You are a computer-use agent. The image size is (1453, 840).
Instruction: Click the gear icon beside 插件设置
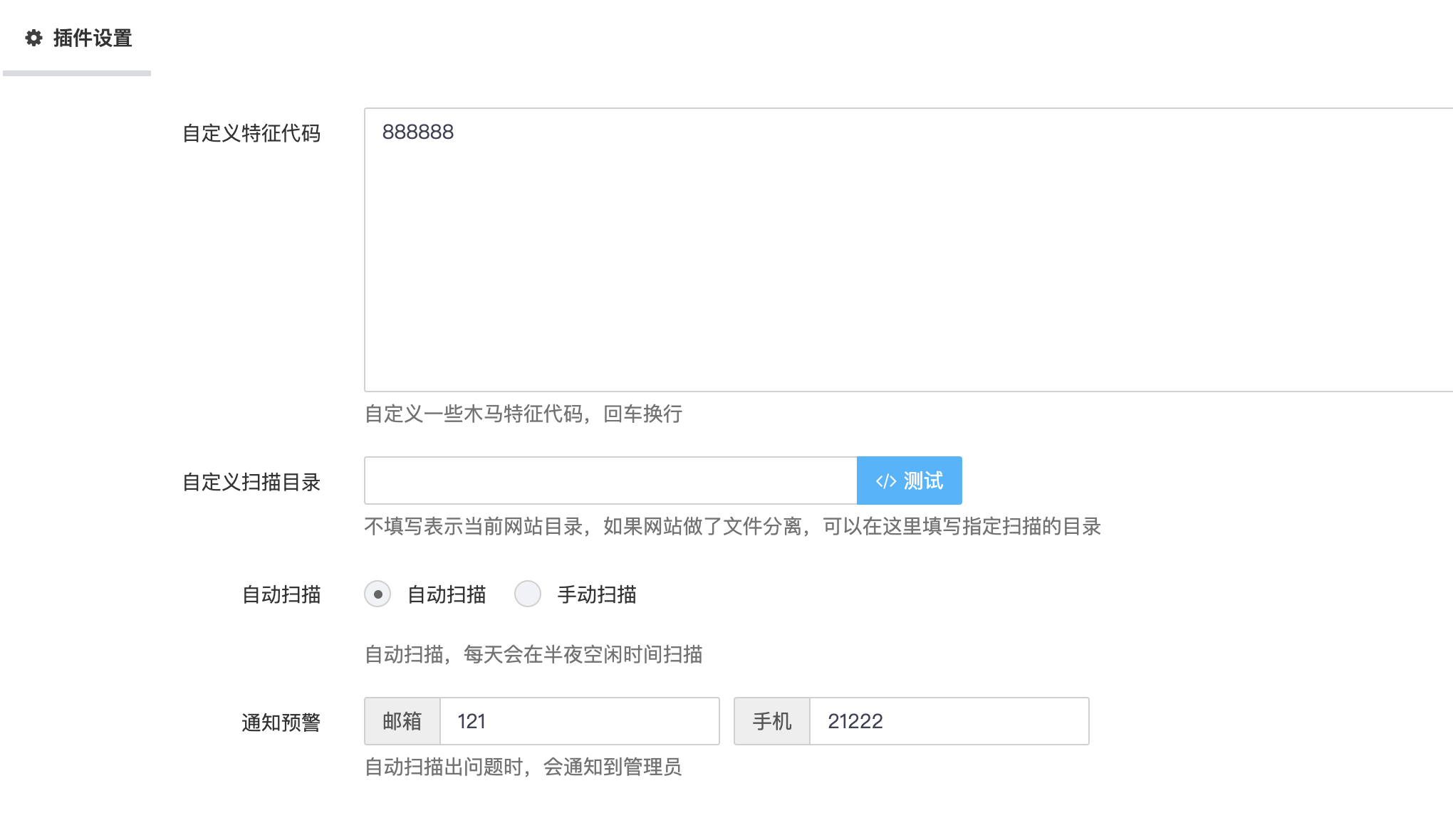click(x=34, y=39)
